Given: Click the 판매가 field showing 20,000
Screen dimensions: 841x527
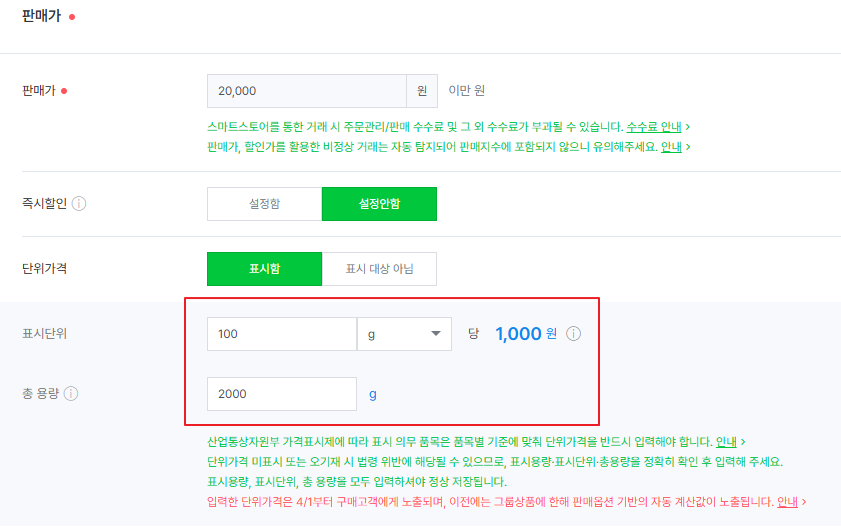Looking at the screenshot, I should (306, 91).
